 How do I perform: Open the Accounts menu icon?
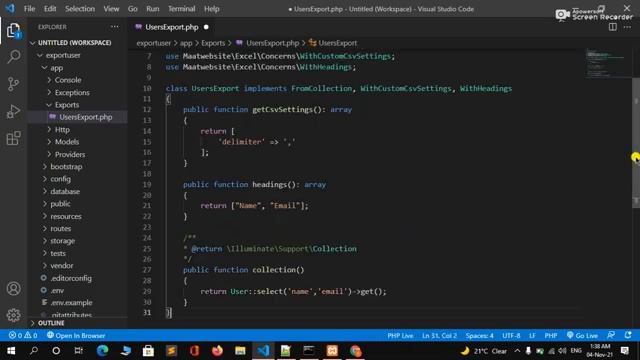13,289
